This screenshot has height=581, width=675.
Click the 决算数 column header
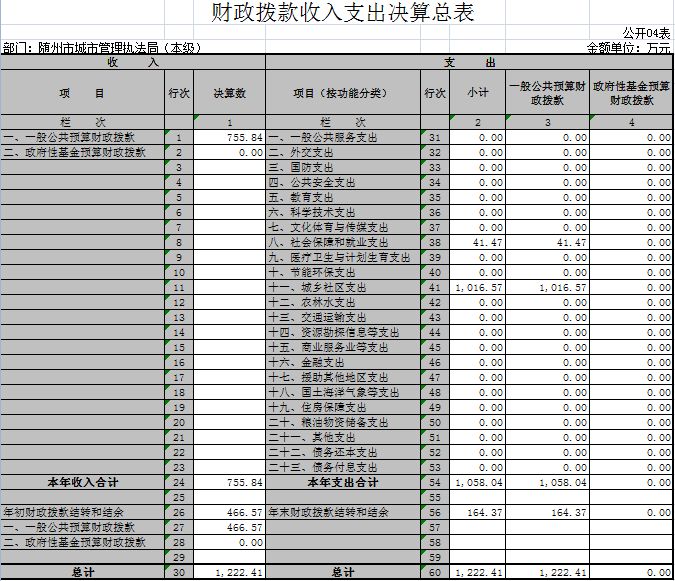[229, 93]
